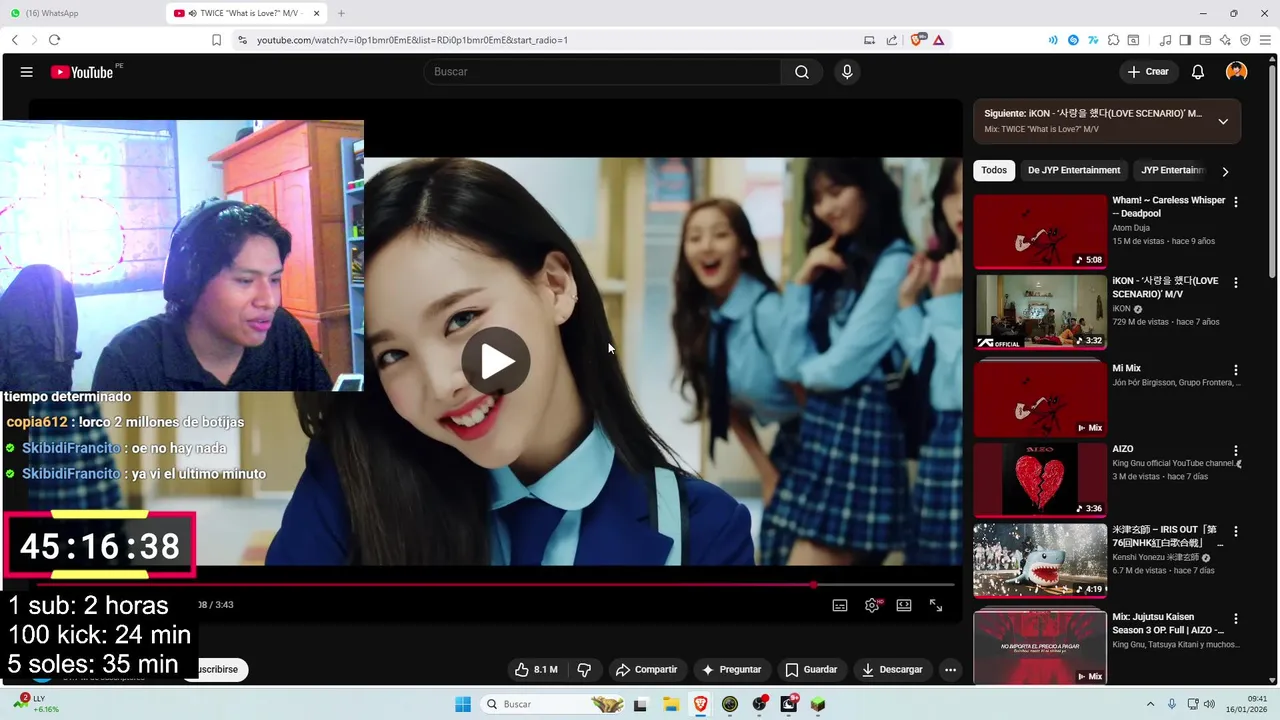Open the account avatar menu
Viewport: 1280px width, 720px height.
[x=1237, y=72]
